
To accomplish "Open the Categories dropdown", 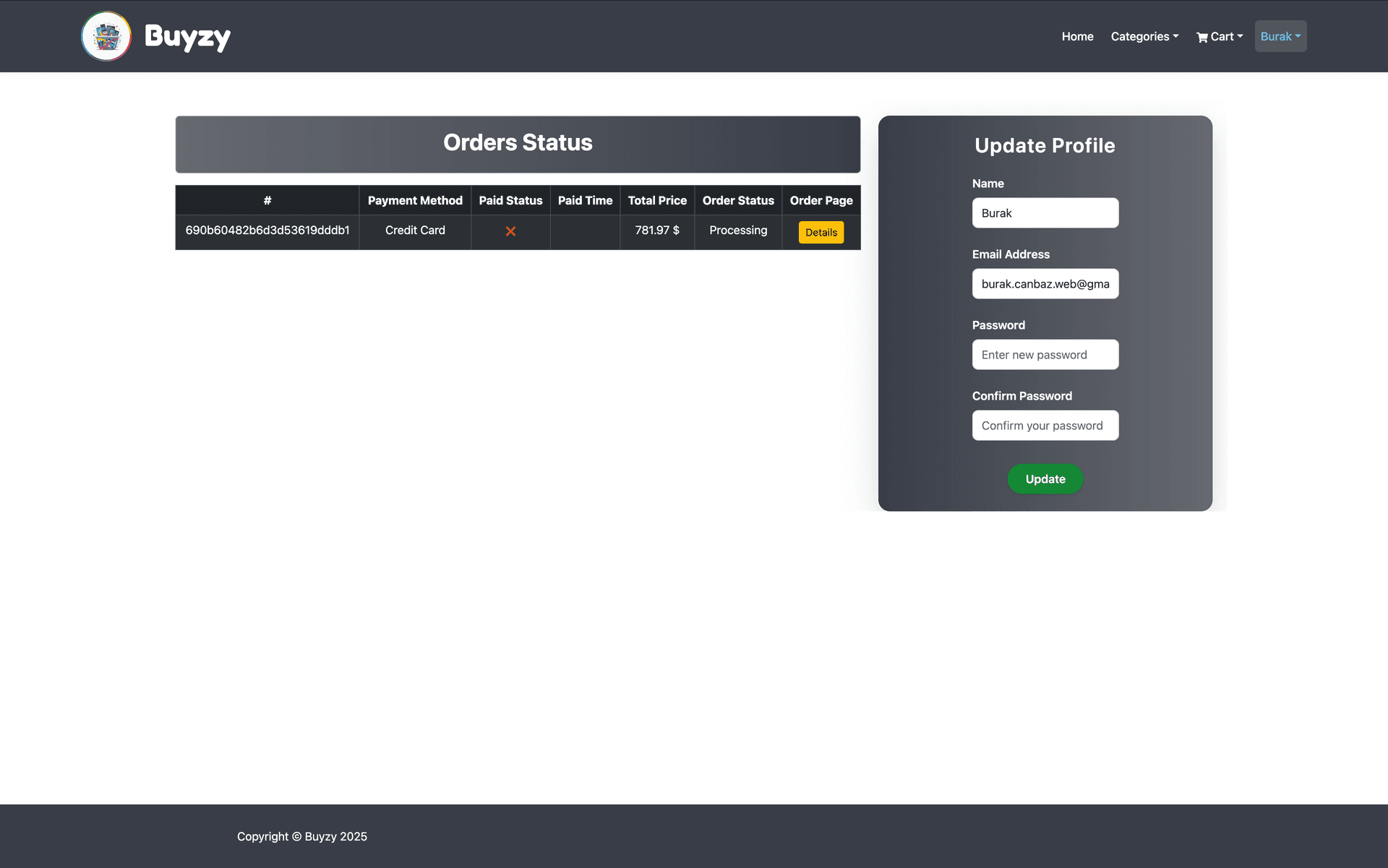I will tap(1144, 36).
